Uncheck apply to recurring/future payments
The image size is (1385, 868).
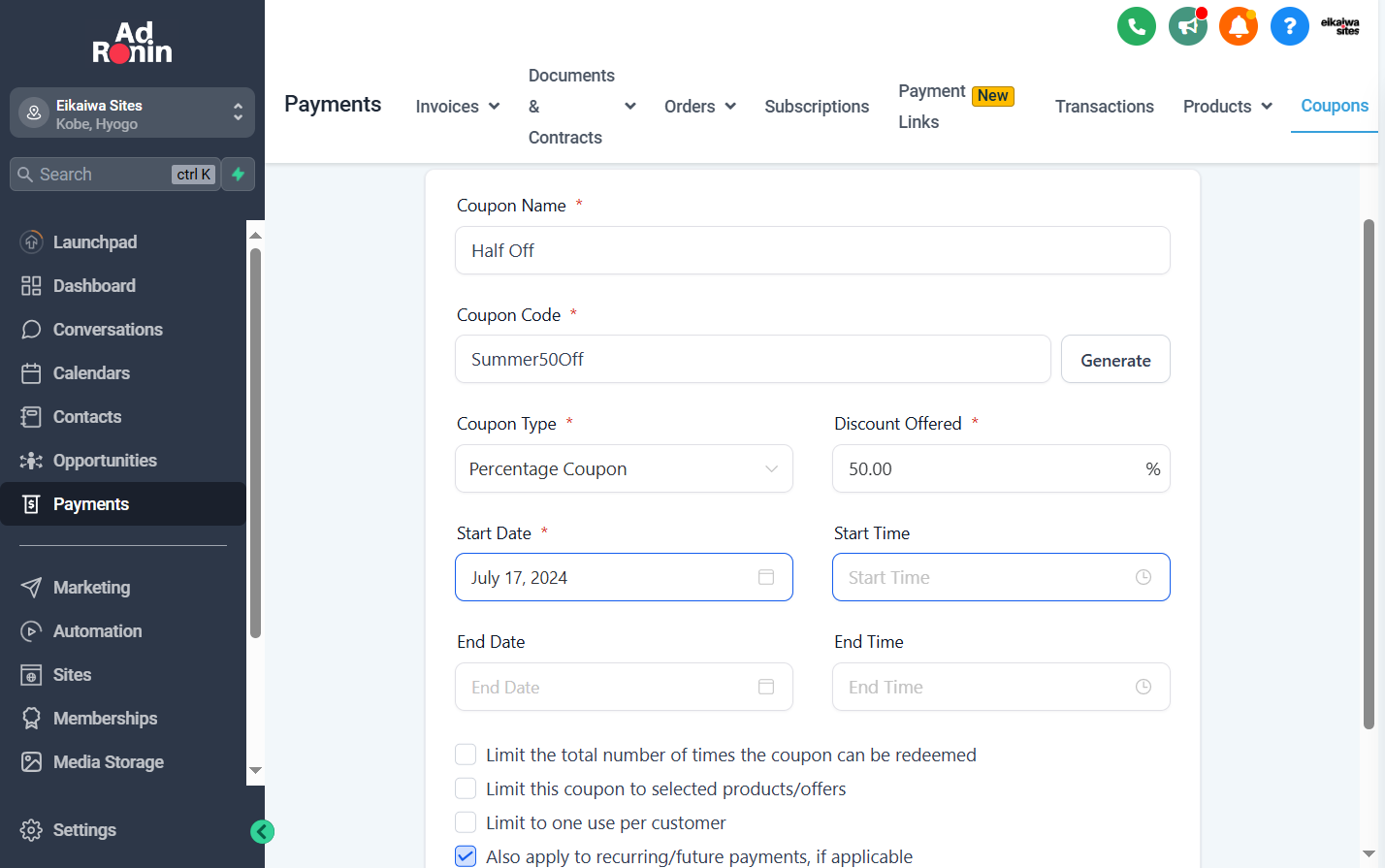(466, 856)
